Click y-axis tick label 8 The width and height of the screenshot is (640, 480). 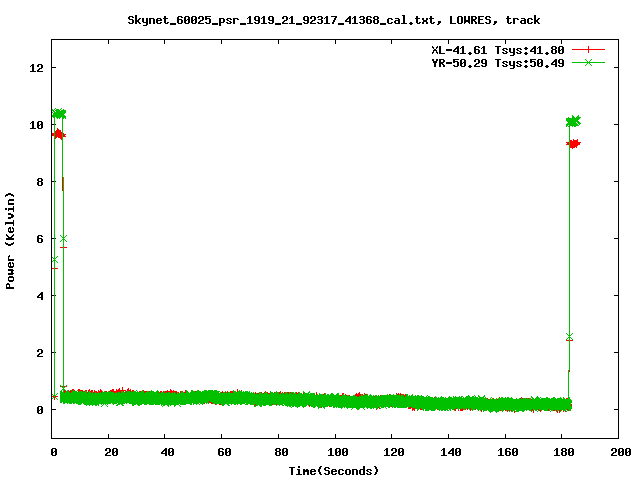tap(40, 182)
